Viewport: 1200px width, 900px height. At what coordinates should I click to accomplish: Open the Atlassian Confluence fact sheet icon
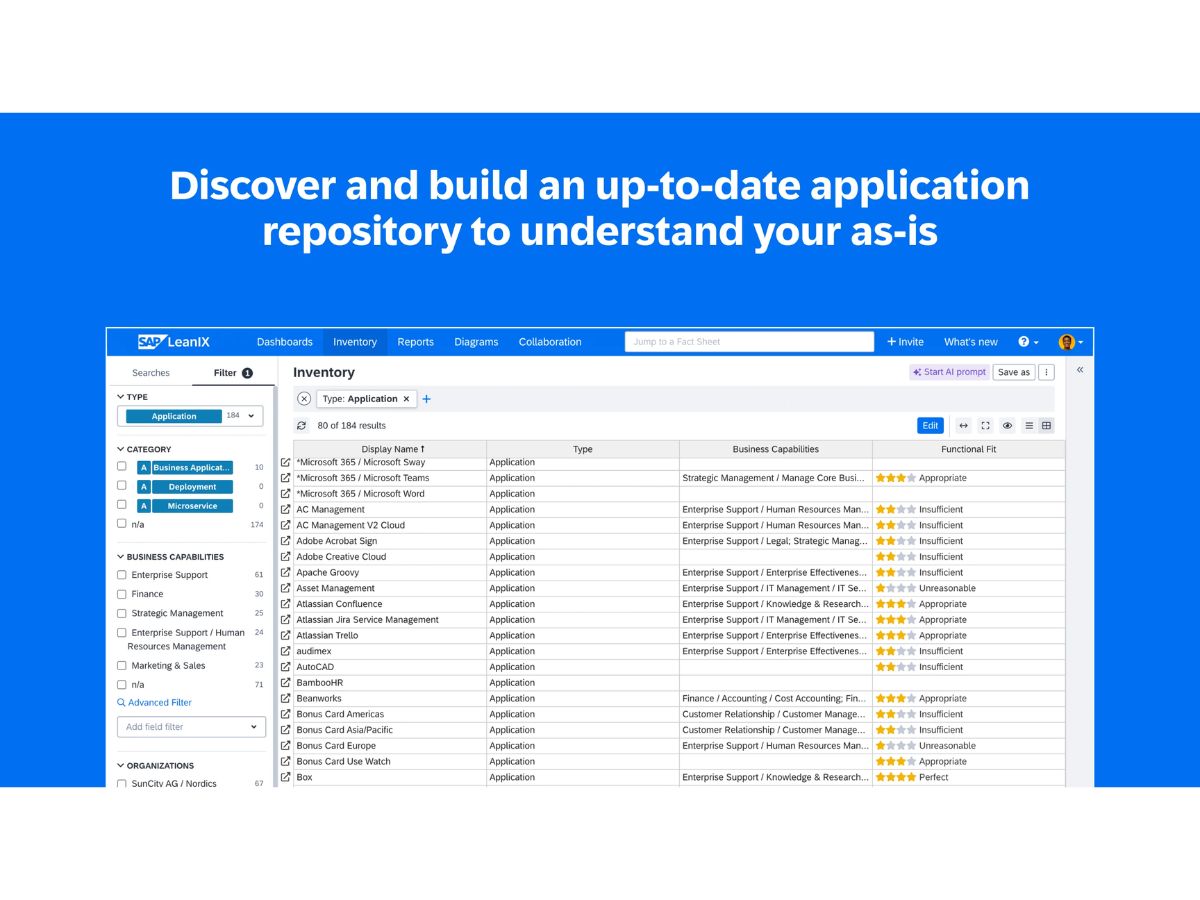pos(286,604)
